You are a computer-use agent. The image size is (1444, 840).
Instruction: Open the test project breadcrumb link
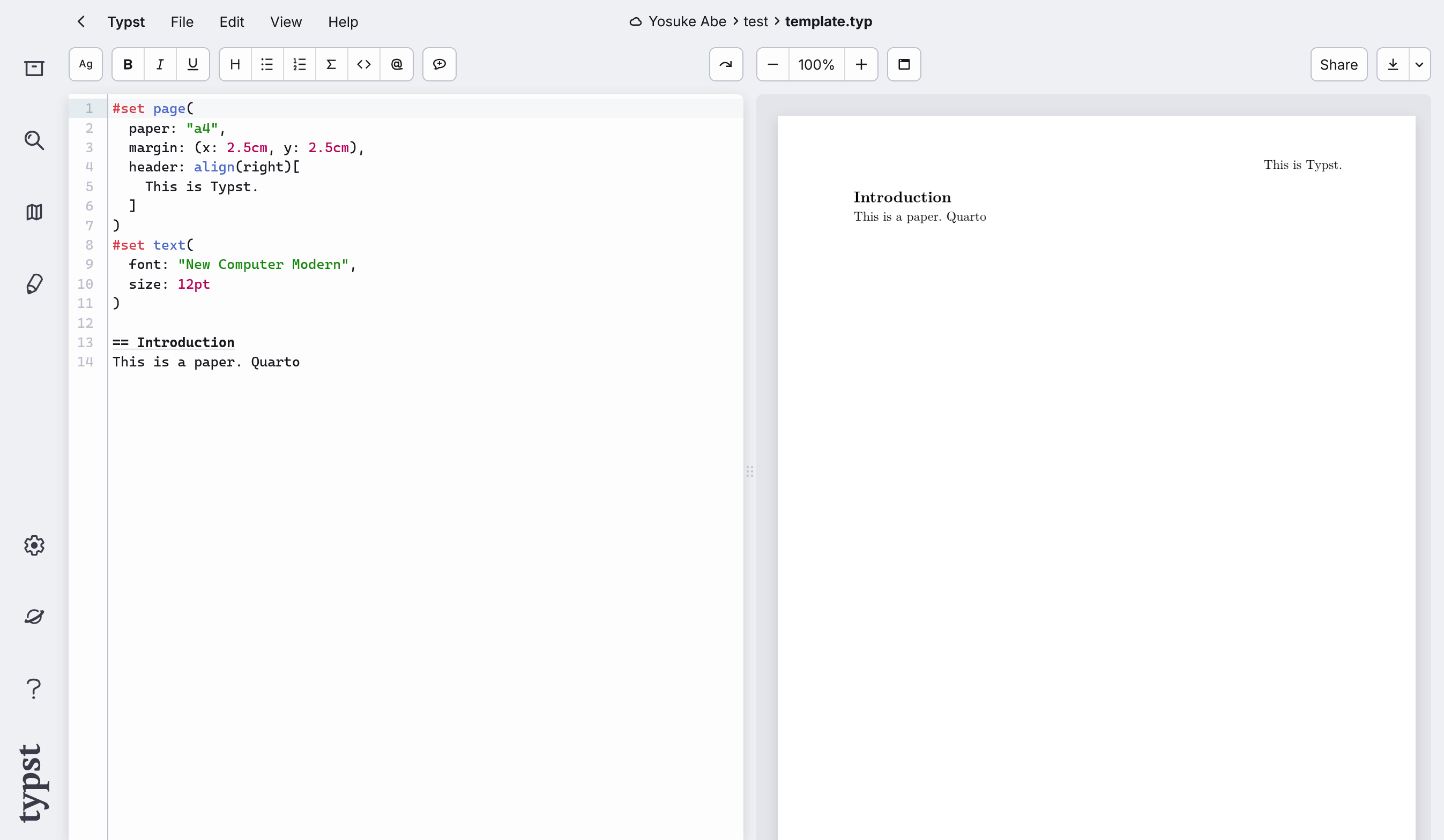click(755, 22)
